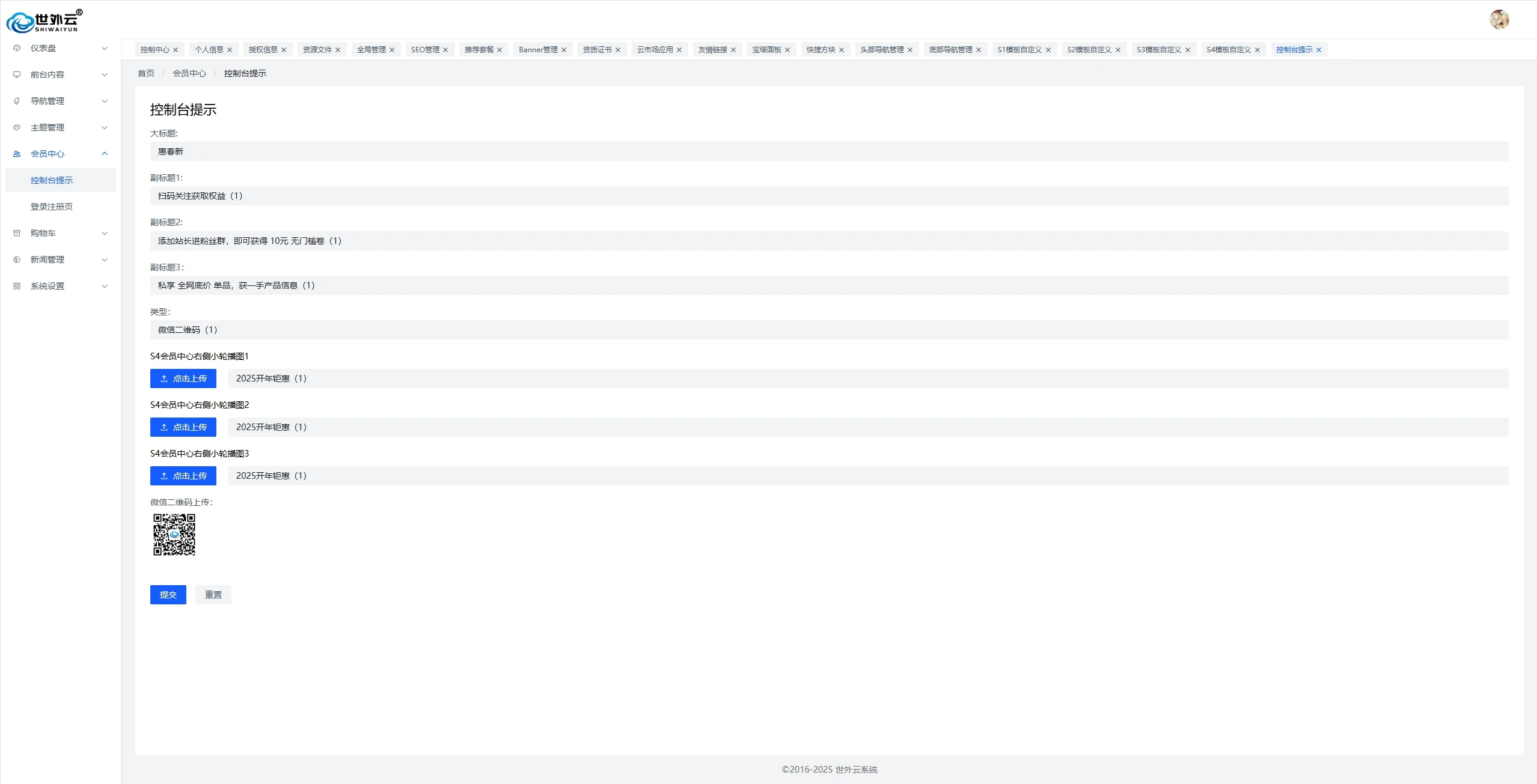The width and height of the screenshot is (1537, 784).
Task: Click the 大标题 input field
Action: pyautogui.click(x=828, y=151)
